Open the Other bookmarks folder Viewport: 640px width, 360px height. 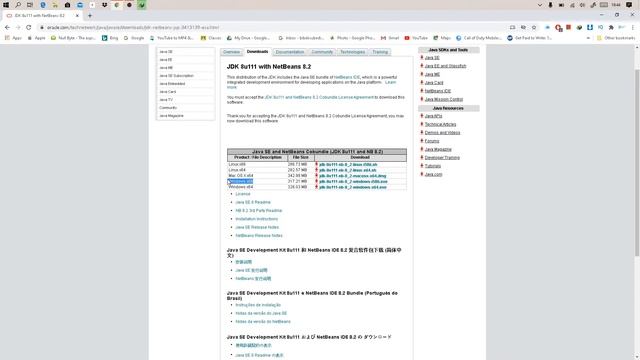[616, 38]
